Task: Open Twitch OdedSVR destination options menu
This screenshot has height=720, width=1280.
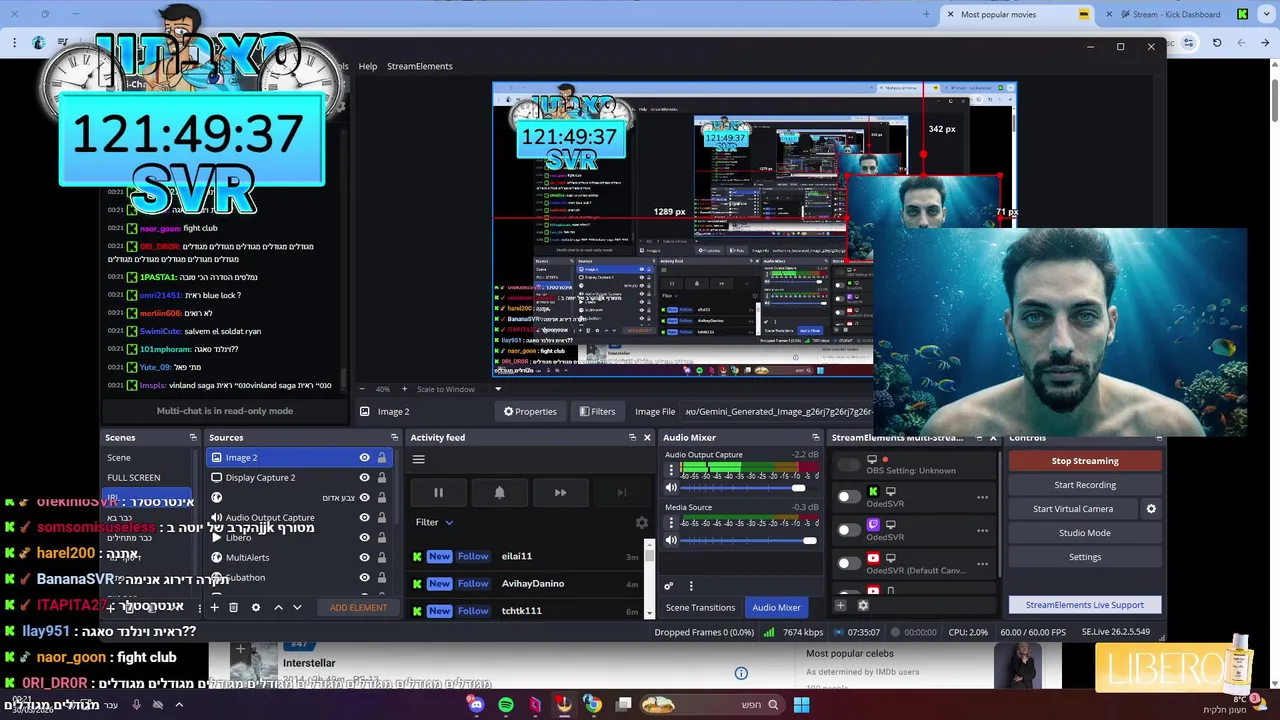Action: click(982, 530)
